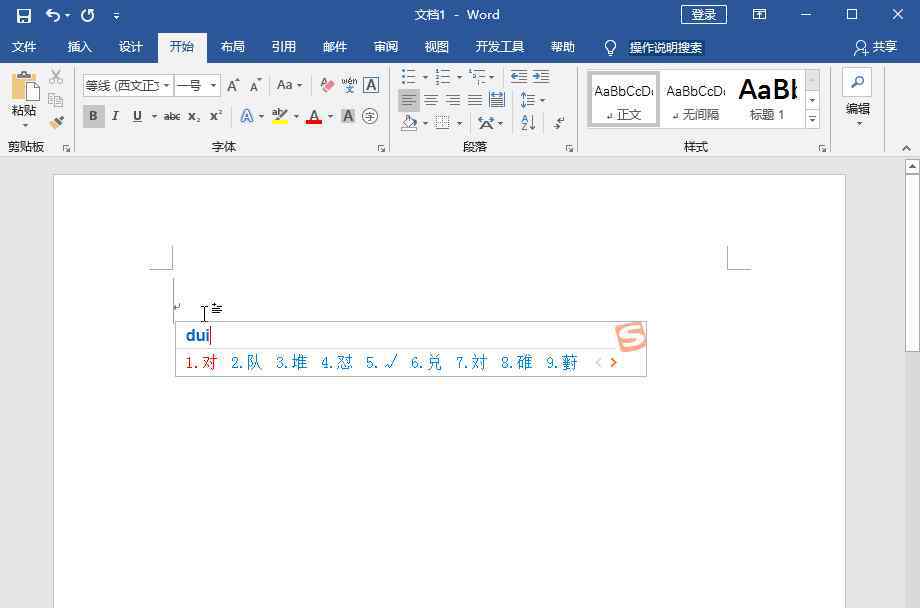Increase font size with A up icon
This screenshot has width=920, height=608.
pyautogui.click(x=233, y=86)
